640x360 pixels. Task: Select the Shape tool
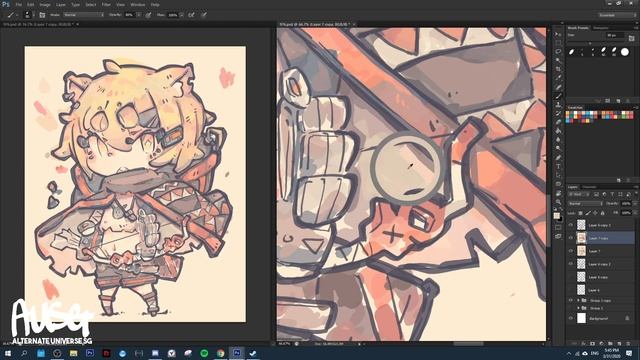(558, 184)
